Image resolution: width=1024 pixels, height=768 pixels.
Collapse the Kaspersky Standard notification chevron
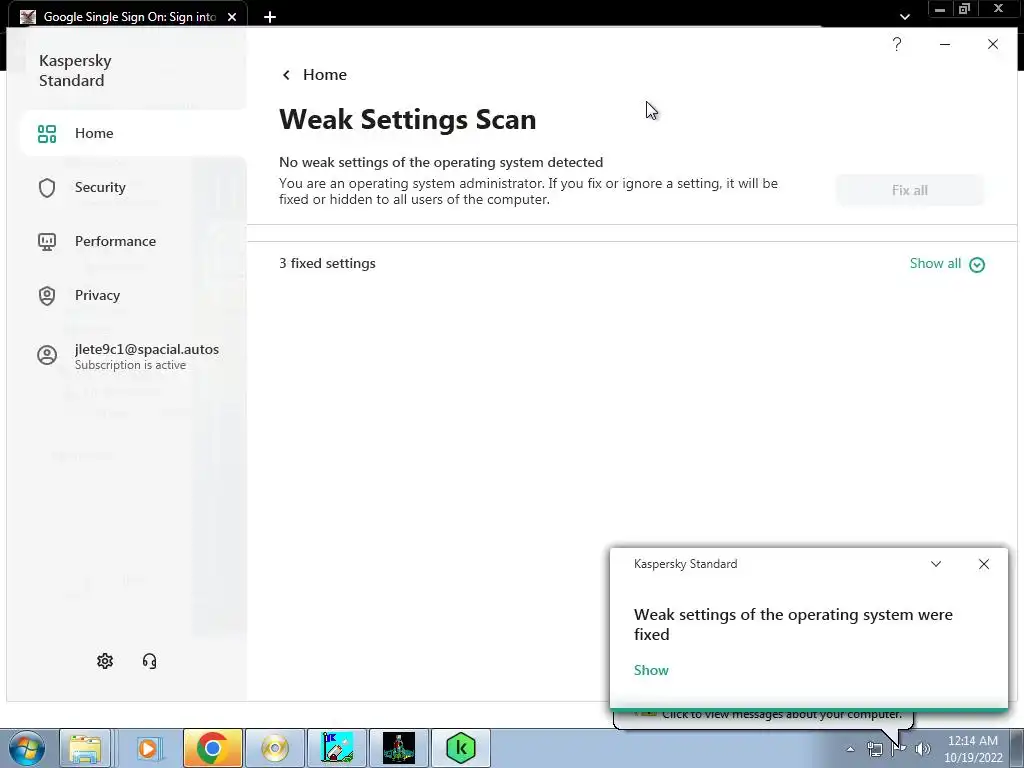coord(936,564)
